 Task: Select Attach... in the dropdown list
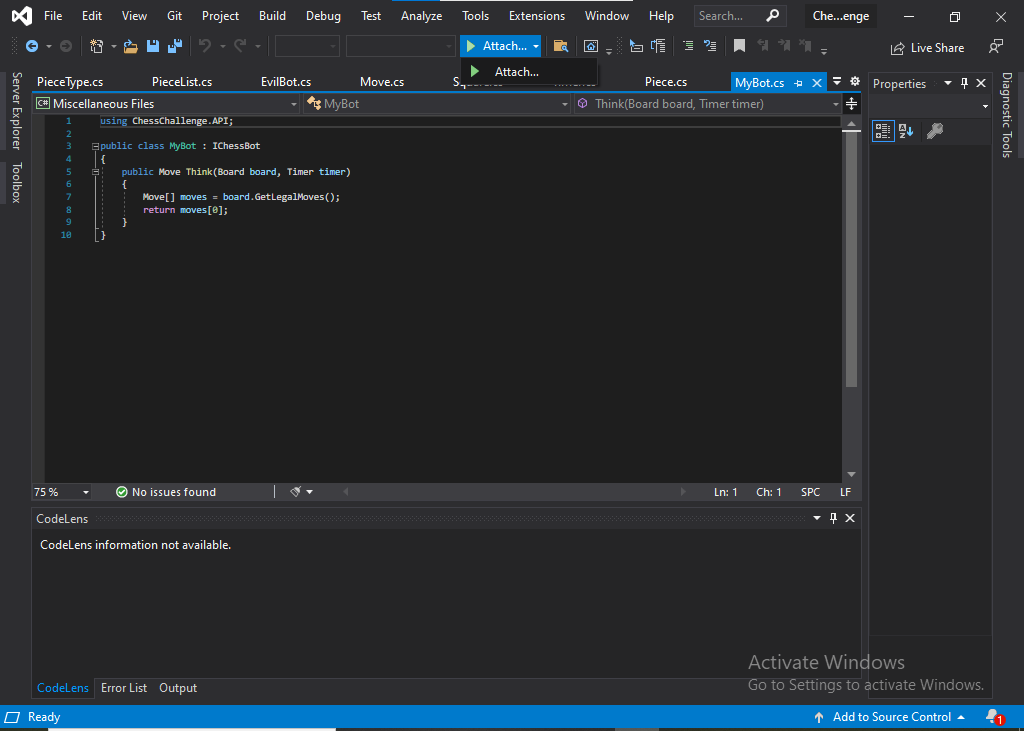[528, 72]
